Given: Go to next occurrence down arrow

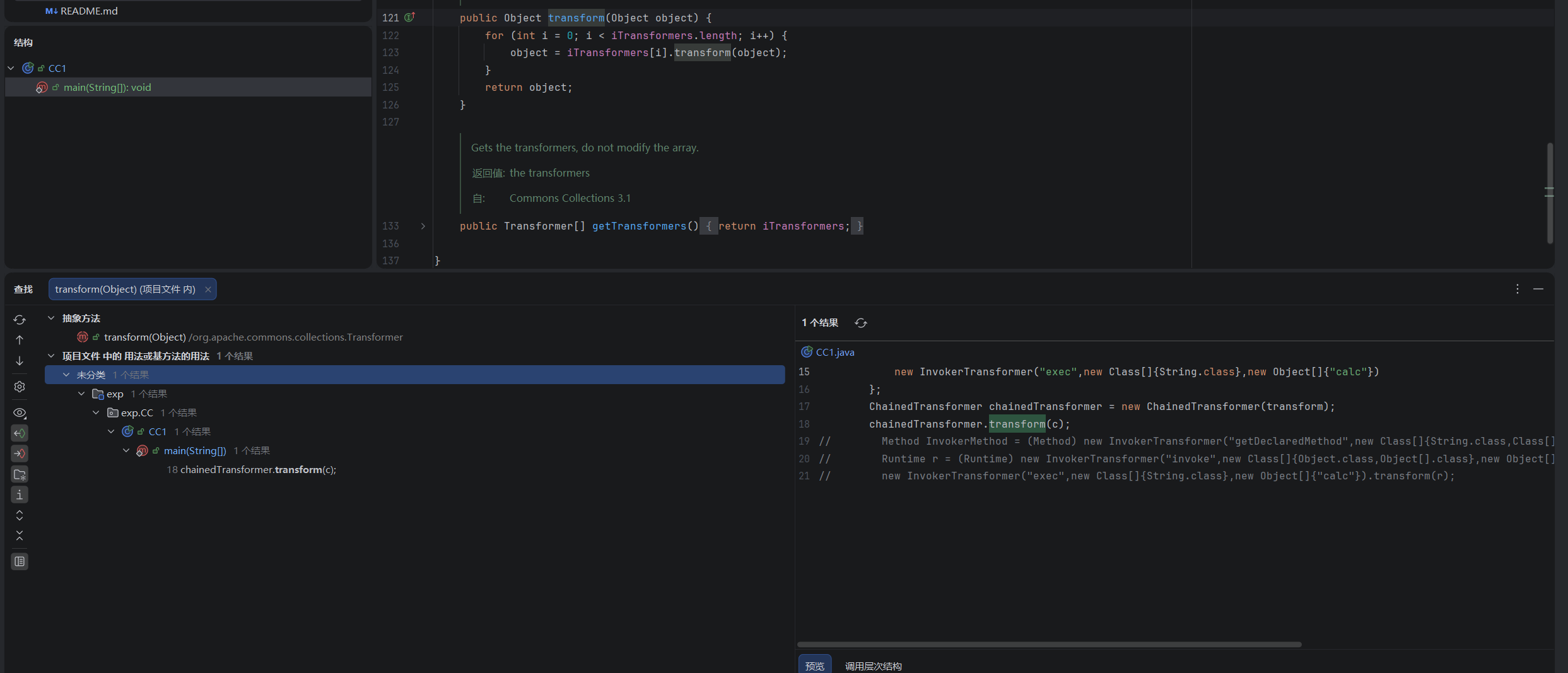Looking at the screenshot, I should (20, 361).
